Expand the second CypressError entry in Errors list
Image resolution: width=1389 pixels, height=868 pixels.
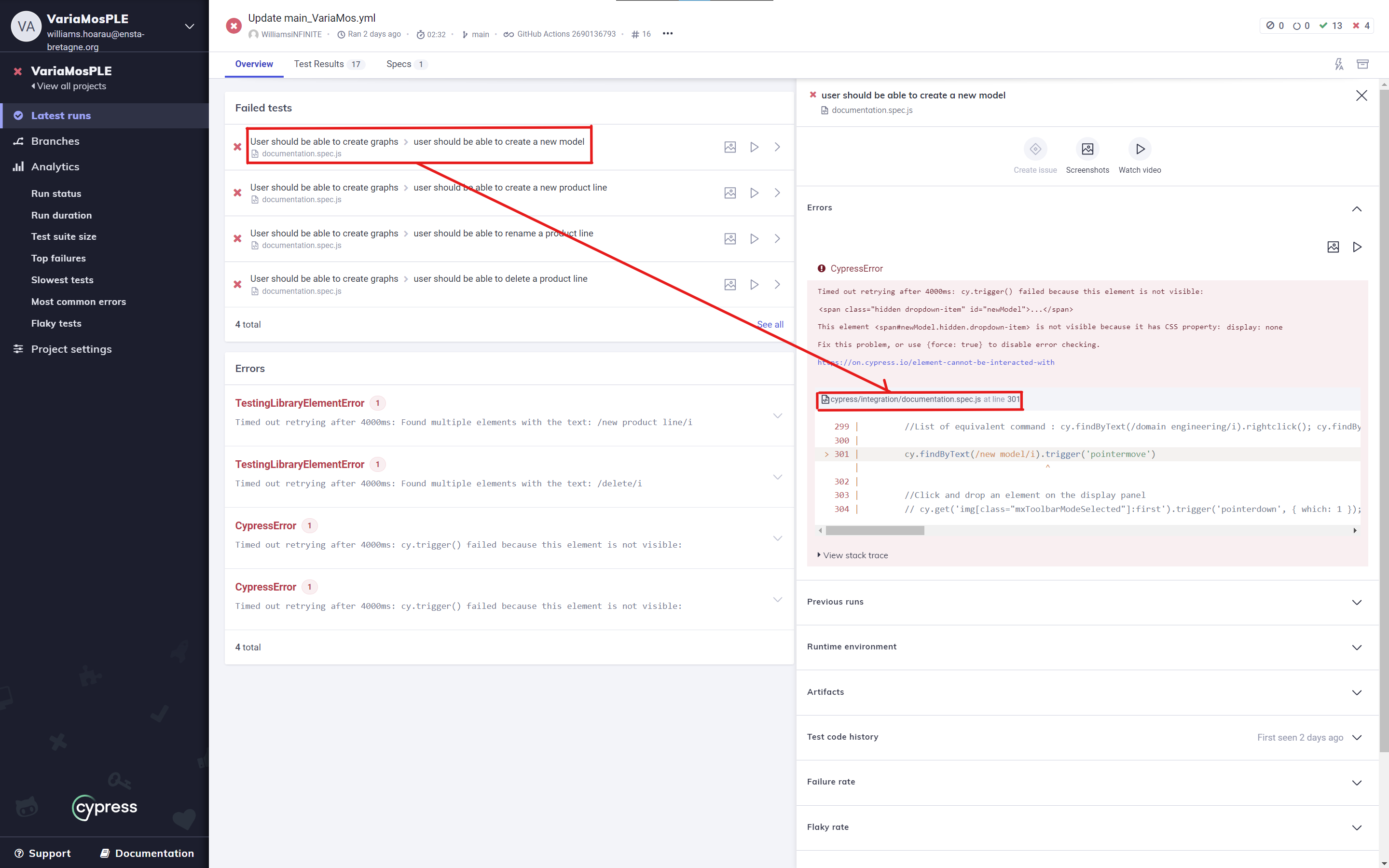point(777,599)
